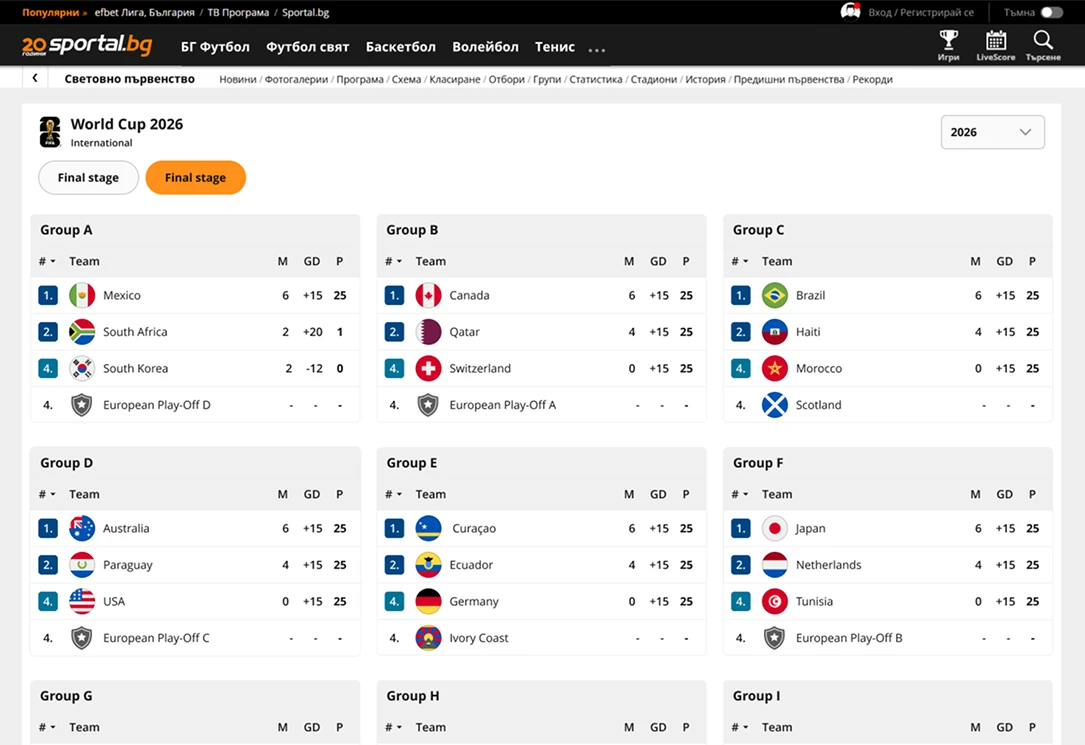Click the Ecuador flag icon
This screenshot has width=1085, height=745.
[x=428, y=565]
